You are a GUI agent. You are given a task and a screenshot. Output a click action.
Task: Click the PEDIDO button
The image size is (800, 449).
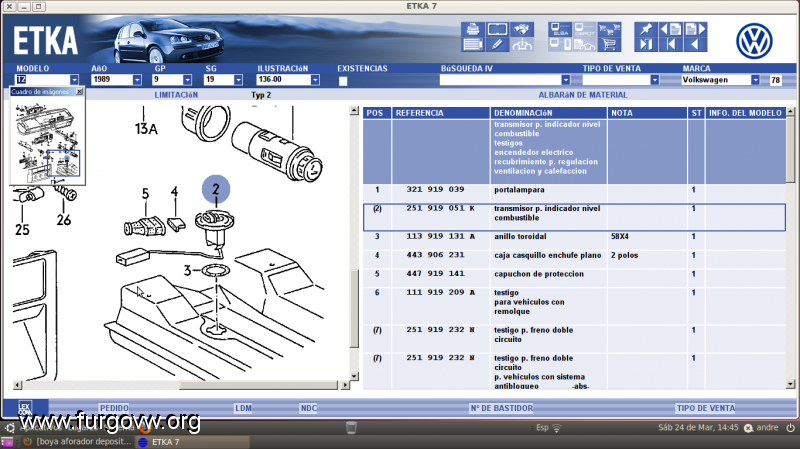click(114, 408)
